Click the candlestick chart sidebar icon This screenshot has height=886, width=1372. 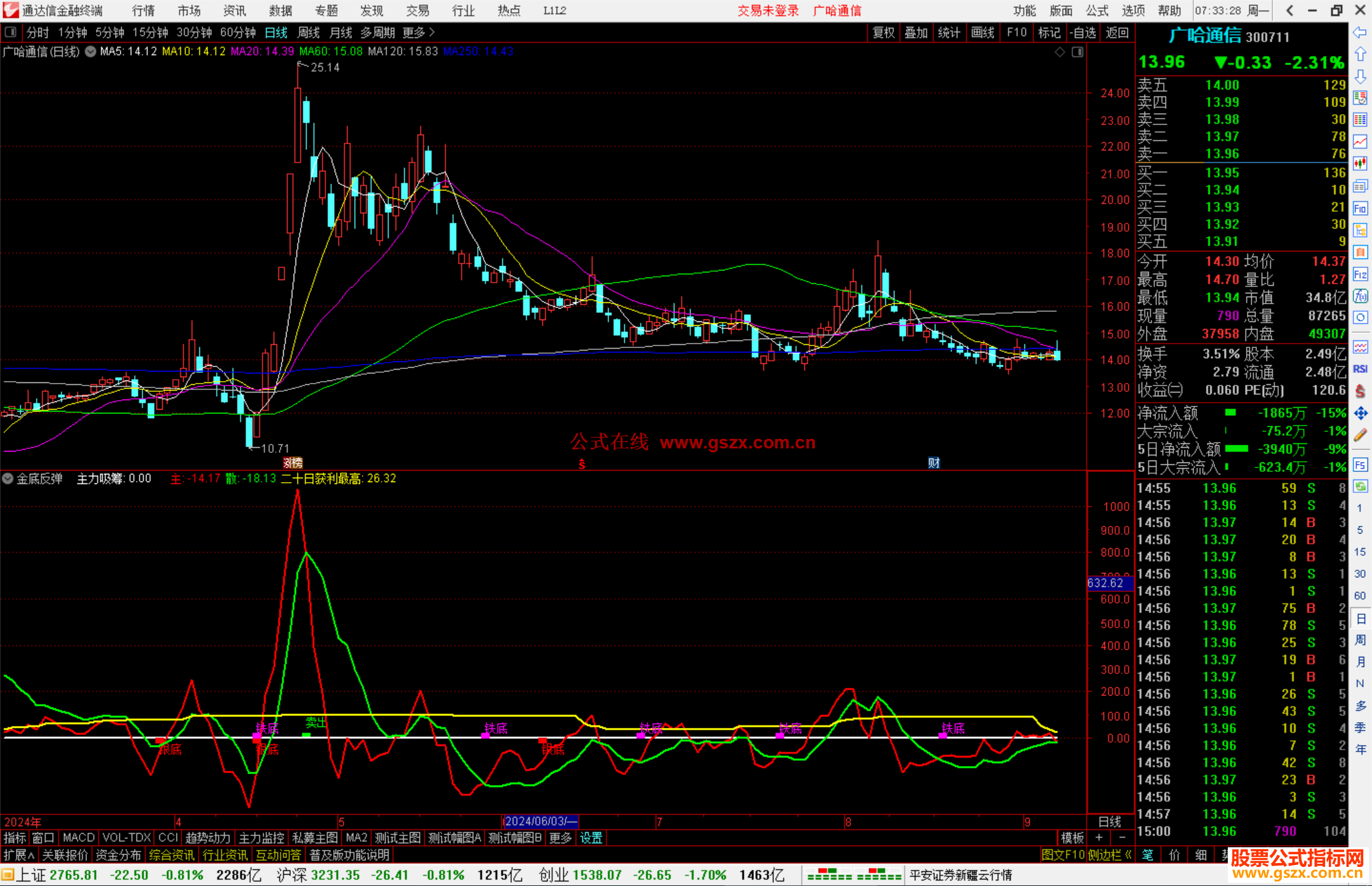click(x=1360, y=164)
